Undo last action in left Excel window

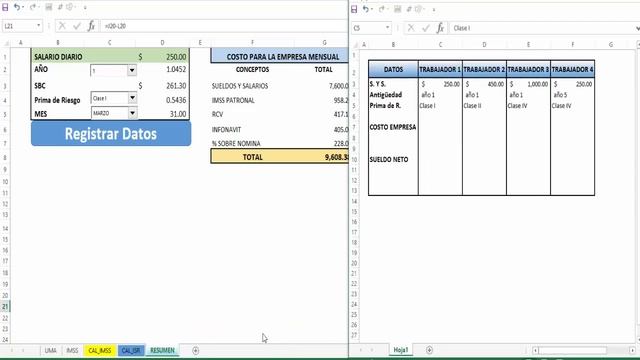[x=17, y=7]
